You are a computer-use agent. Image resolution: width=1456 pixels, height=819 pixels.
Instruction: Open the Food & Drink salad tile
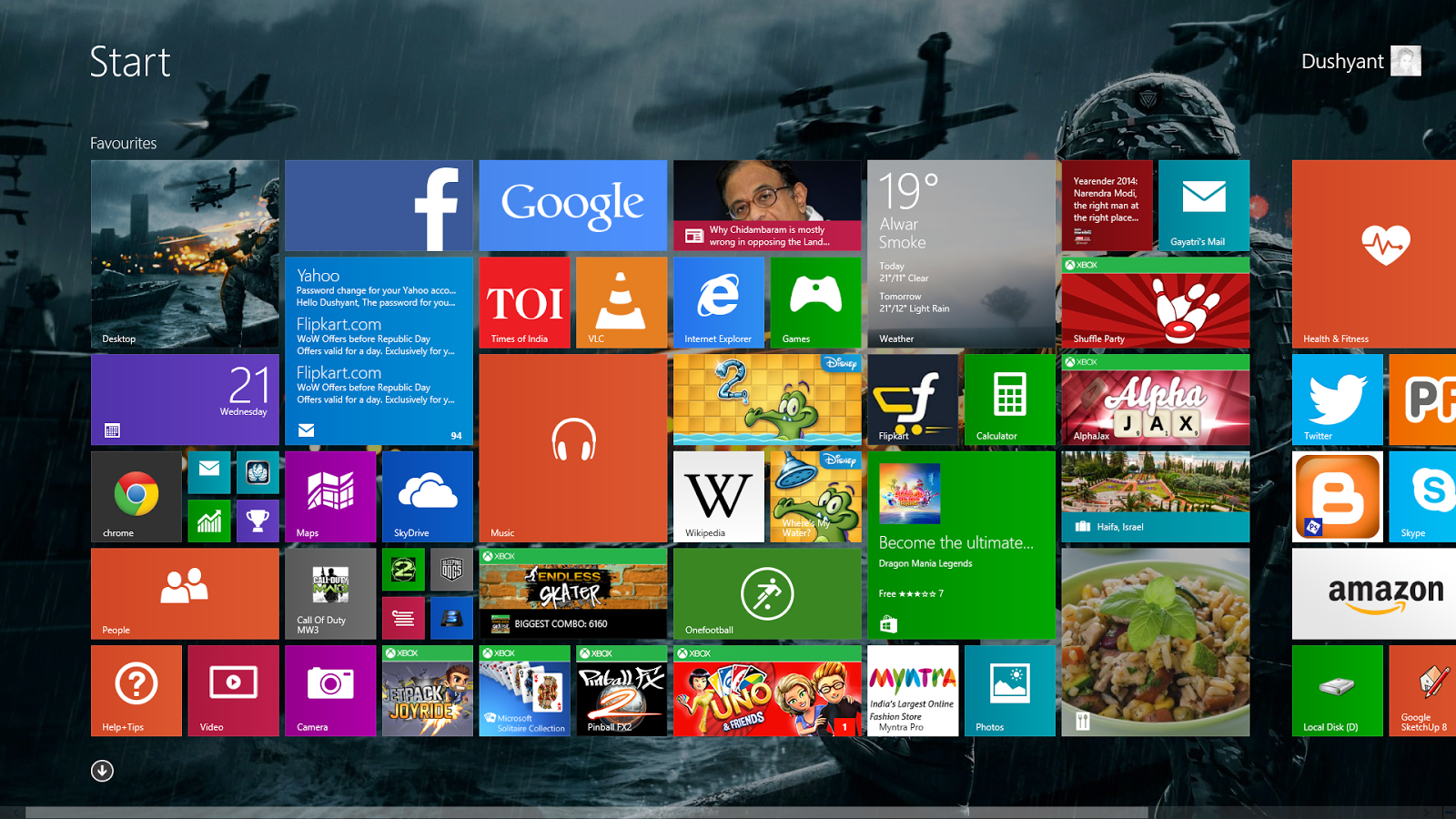click(x=1156, y=642)
